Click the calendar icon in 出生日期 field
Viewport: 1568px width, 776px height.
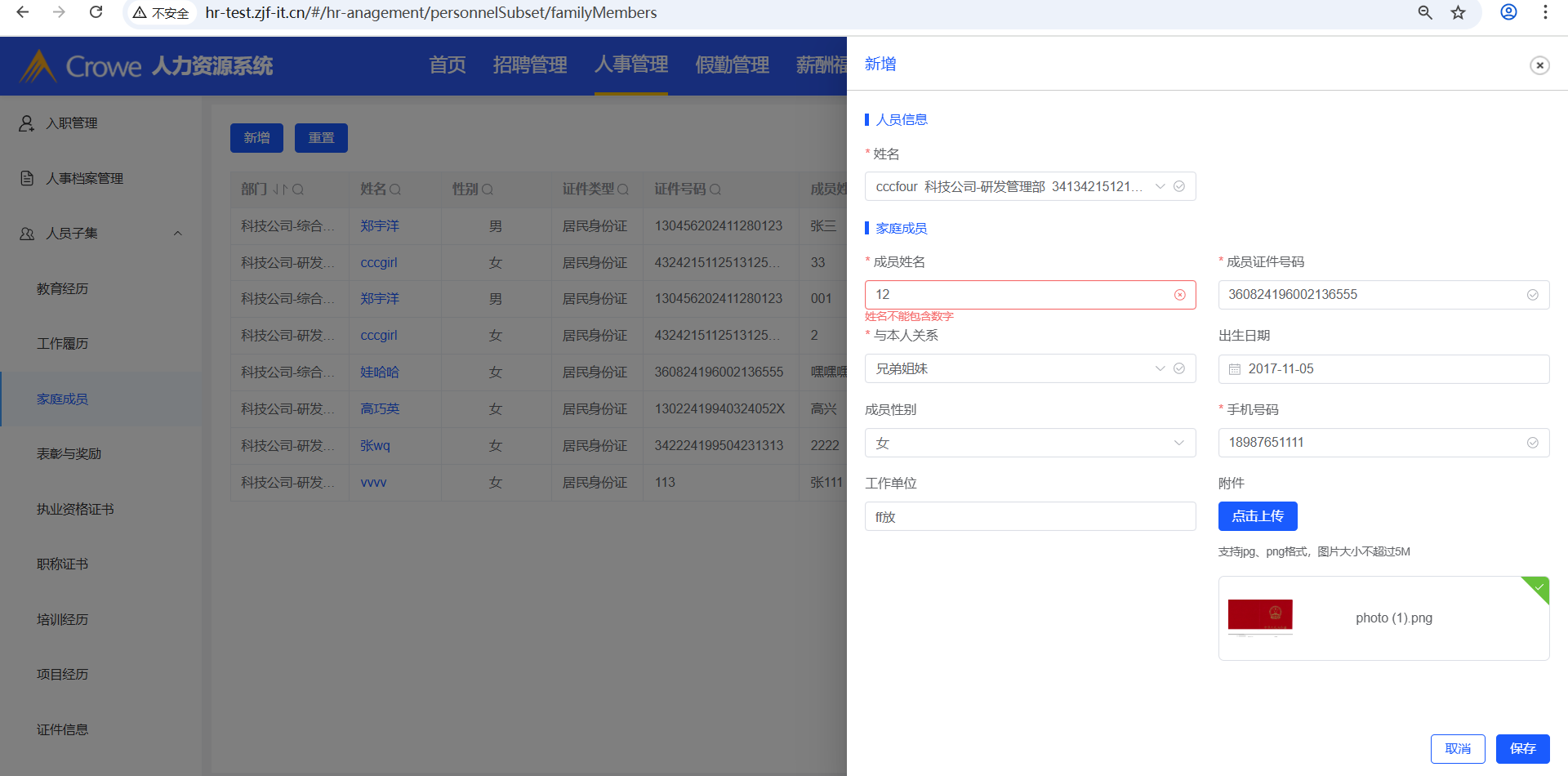(x=1235, y=369)
